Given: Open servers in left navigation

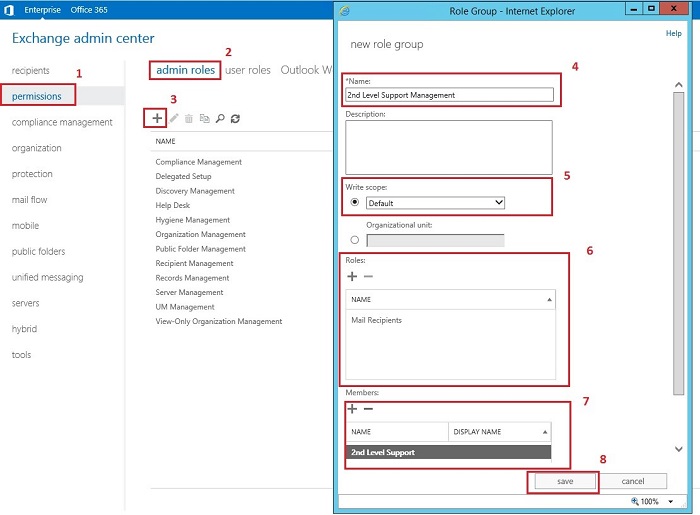Looking at the screenshot, I should (25, 303).
